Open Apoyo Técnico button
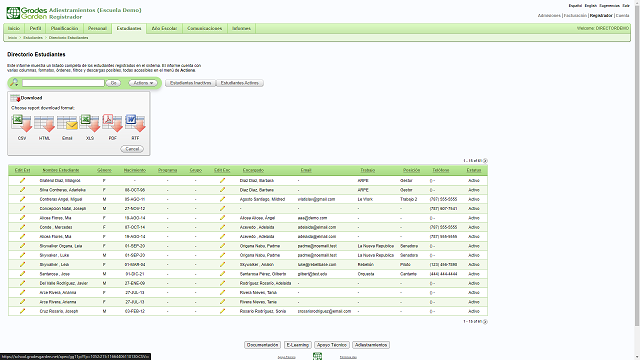640x360 pixels. (x=331, y=345)
